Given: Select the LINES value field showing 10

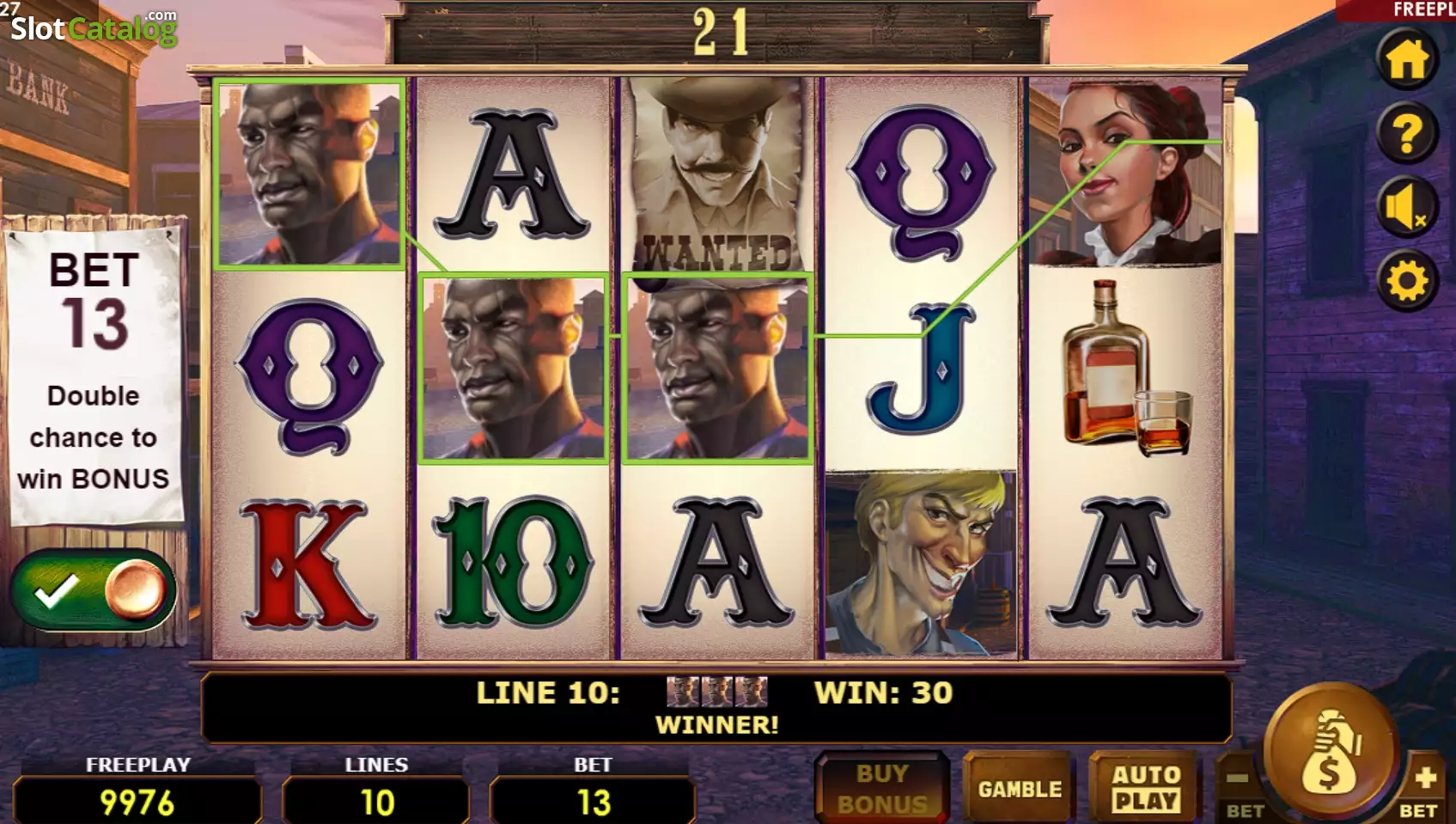Looking at the screenshot, I should [x=376, y=802].
